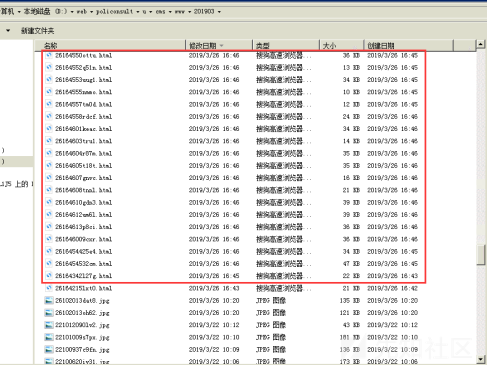Go to the www folder in the path
488x366 pixels.
coord(180,12)
